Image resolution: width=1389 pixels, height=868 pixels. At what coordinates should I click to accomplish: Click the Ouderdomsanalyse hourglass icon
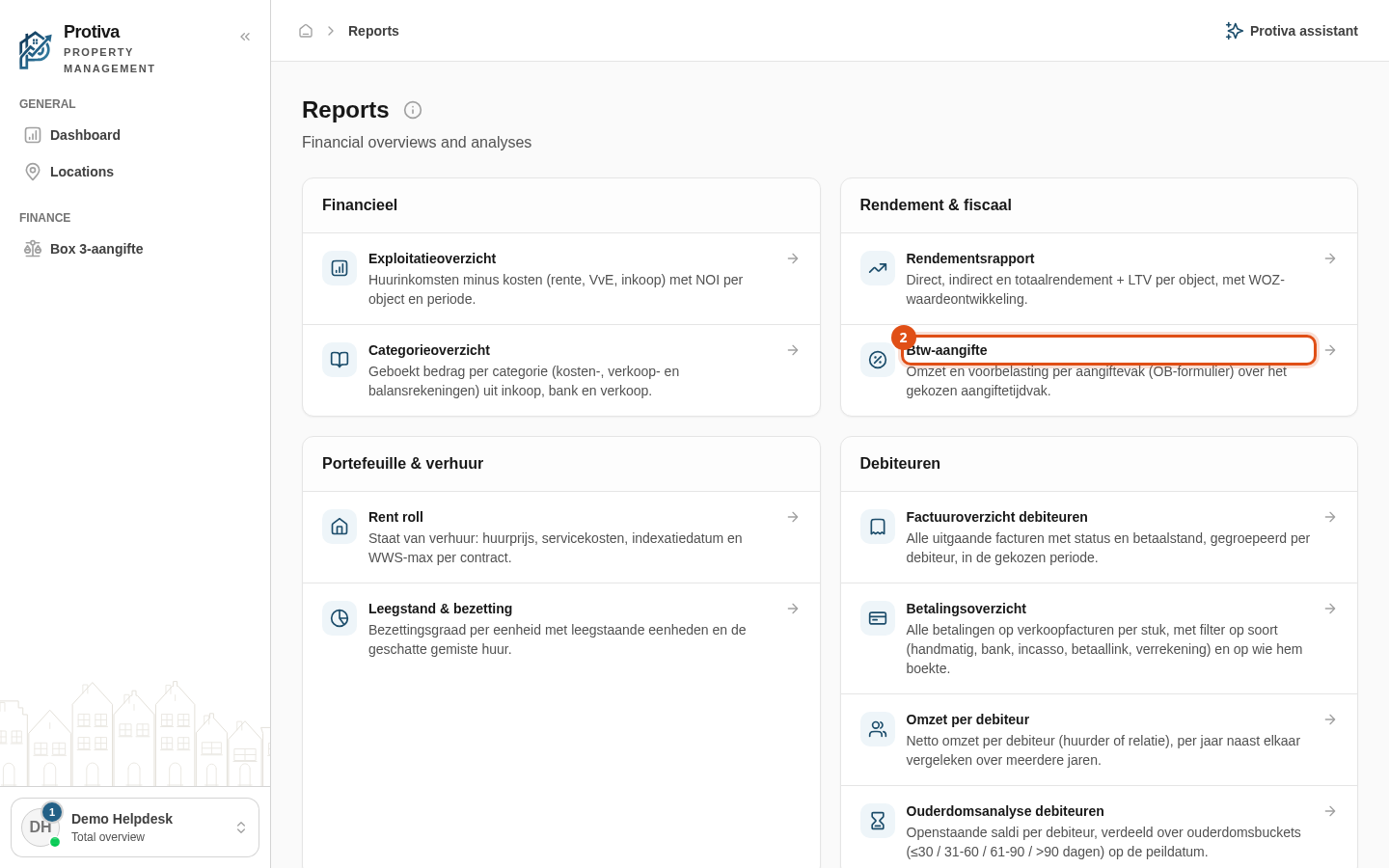click(x=878, y=821)
